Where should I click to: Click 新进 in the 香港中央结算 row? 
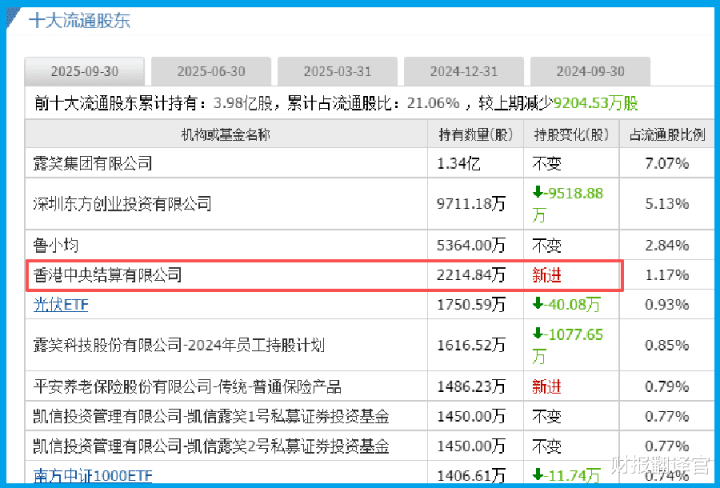(546, 275)
